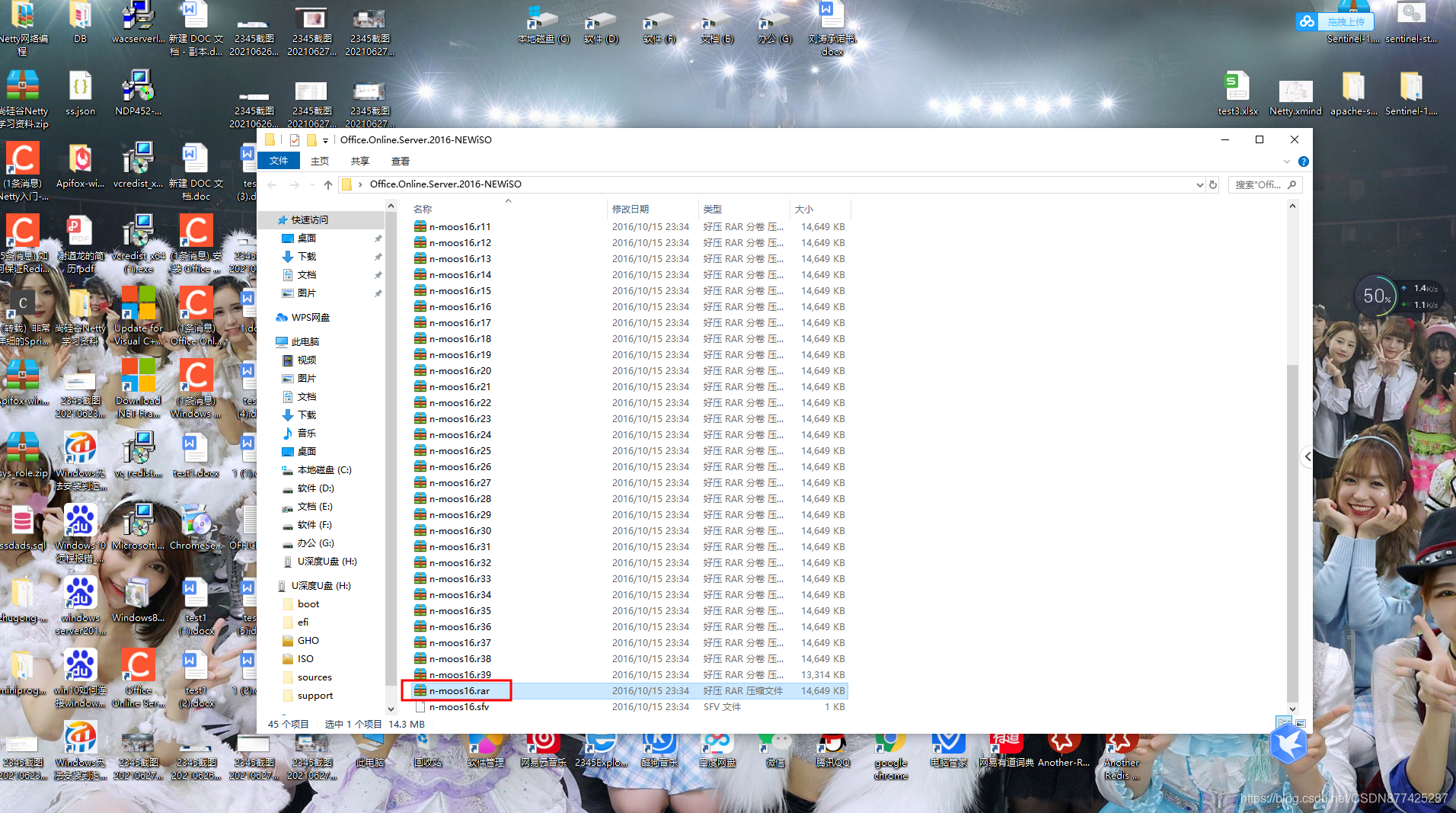The height and width of the screenshot is (813, 1456).
Task: Open the 百度网盘 desktop shortcut
Action: (717, 751)
